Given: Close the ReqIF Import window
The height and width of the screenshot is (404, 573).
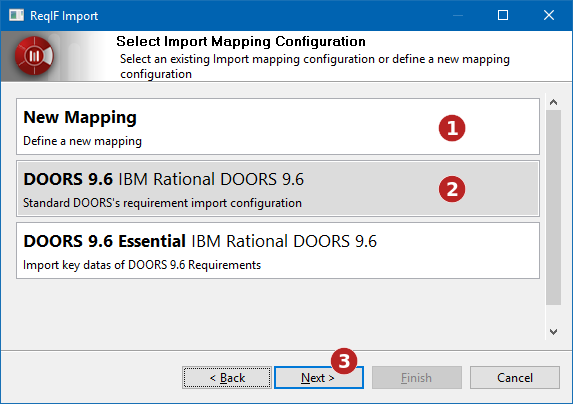Looking at the screenshot, I should pos(549,15).
